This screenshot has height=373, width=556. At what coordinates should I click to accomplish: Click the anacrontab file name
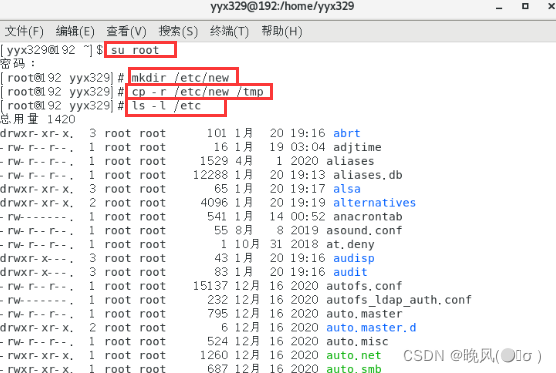click(368, 216)
